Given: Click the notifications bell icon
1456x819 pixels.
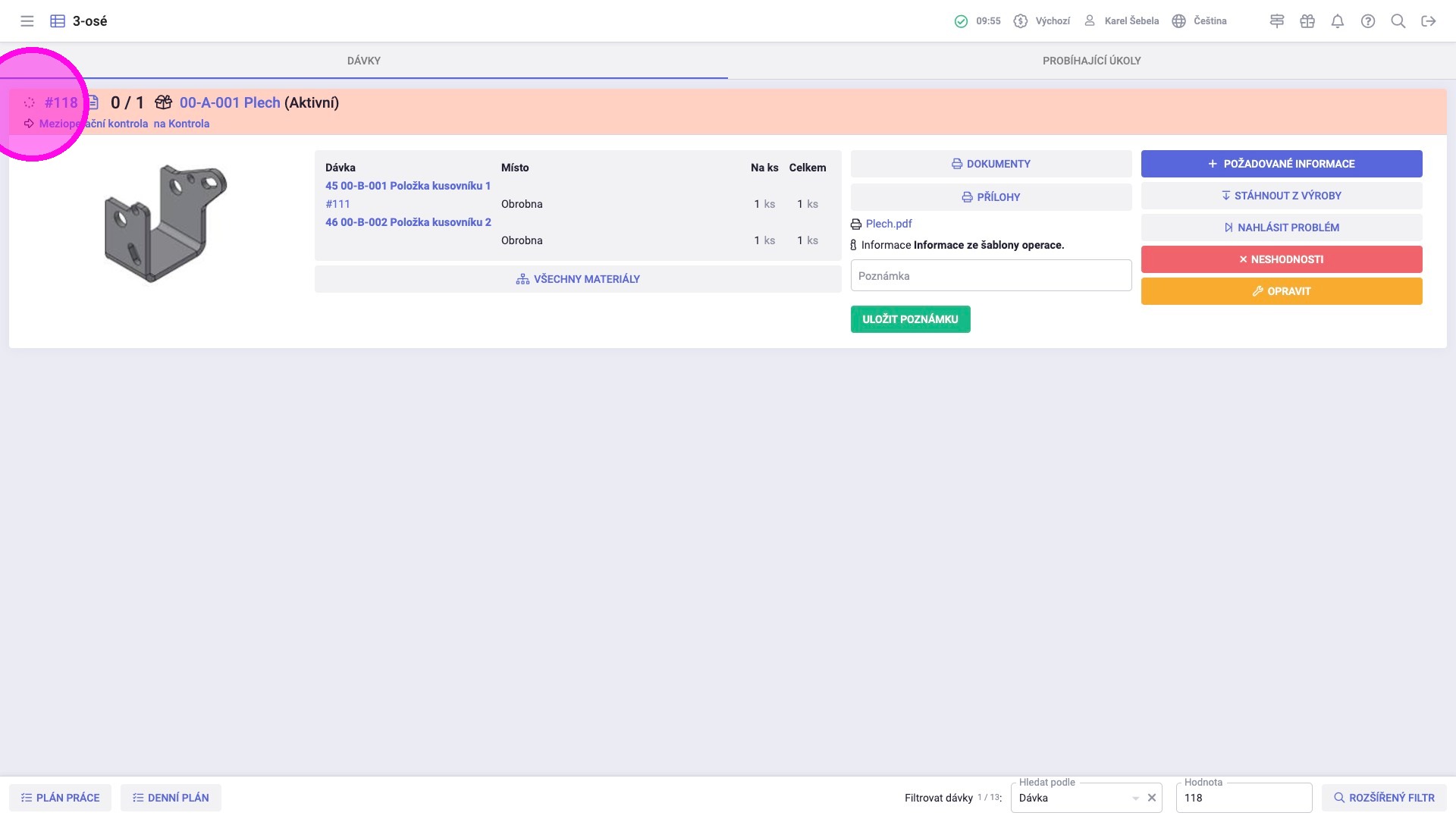Looking at the screenshot, I should (1338, 21).
